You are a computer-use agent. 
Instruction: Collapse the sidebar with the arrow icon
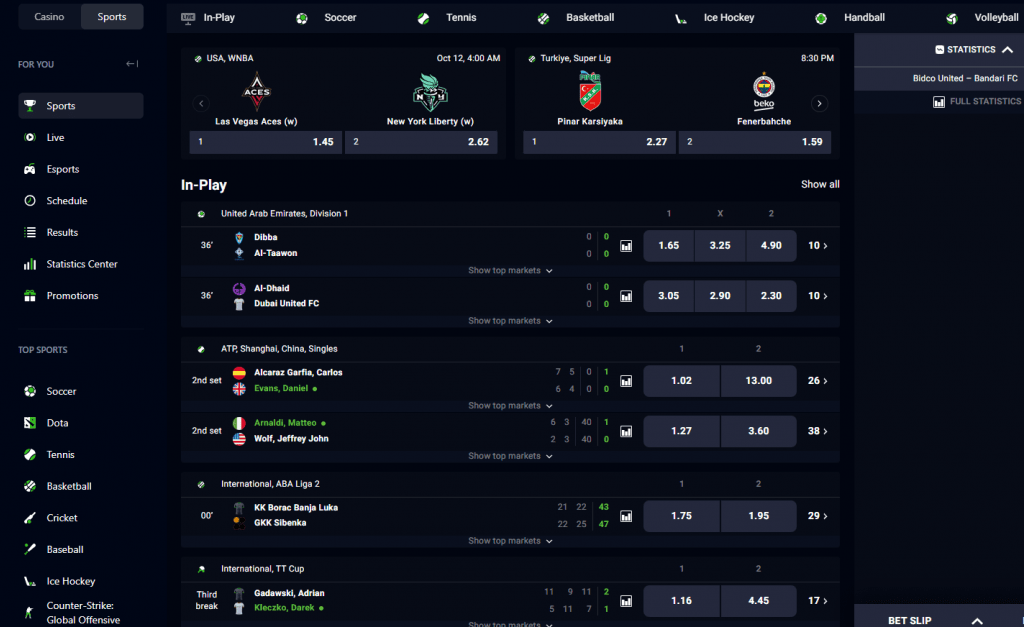[x=132, y=64]
